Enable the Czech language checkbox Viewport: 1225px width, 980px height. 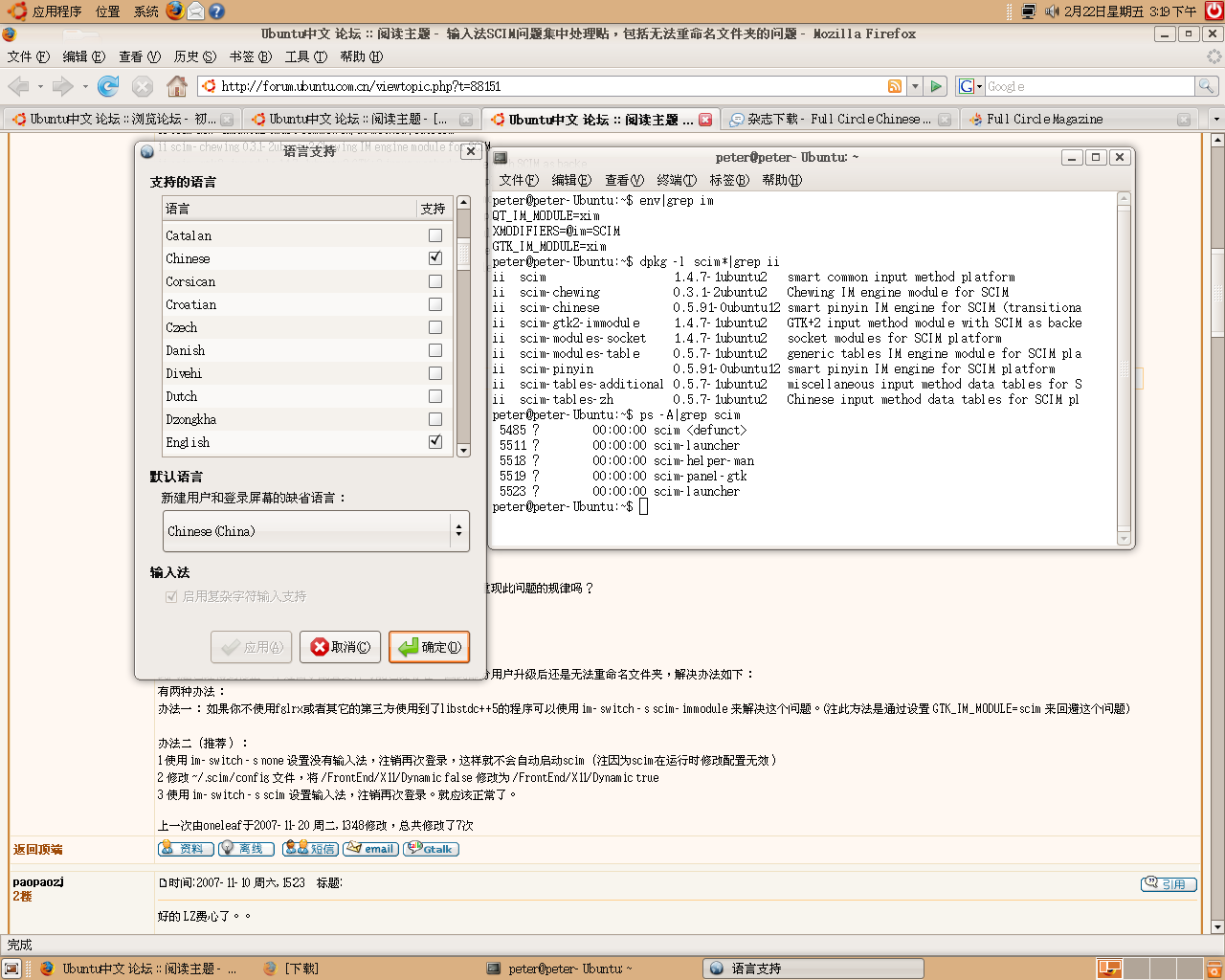click(x=435, y=327)
